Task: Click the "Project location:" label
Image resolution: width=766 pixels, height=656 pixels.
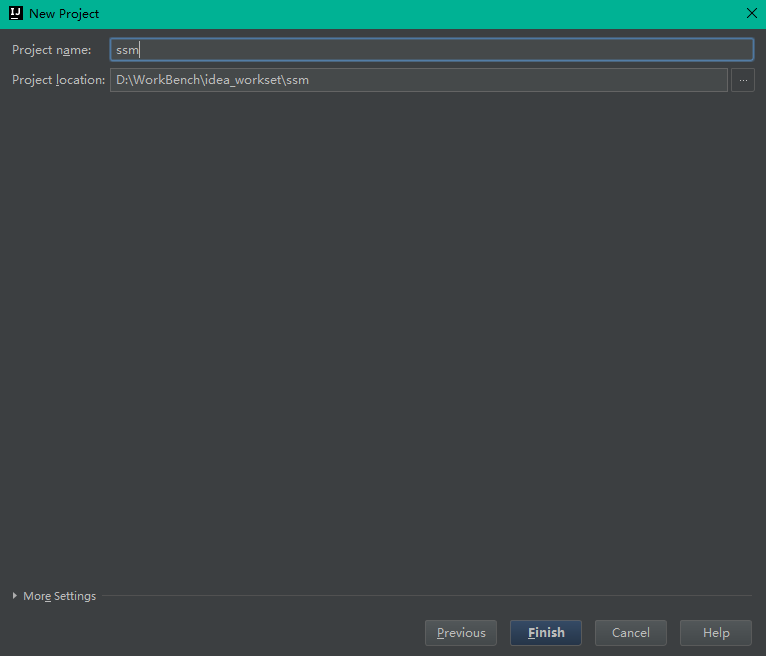Action: point(58,80)
